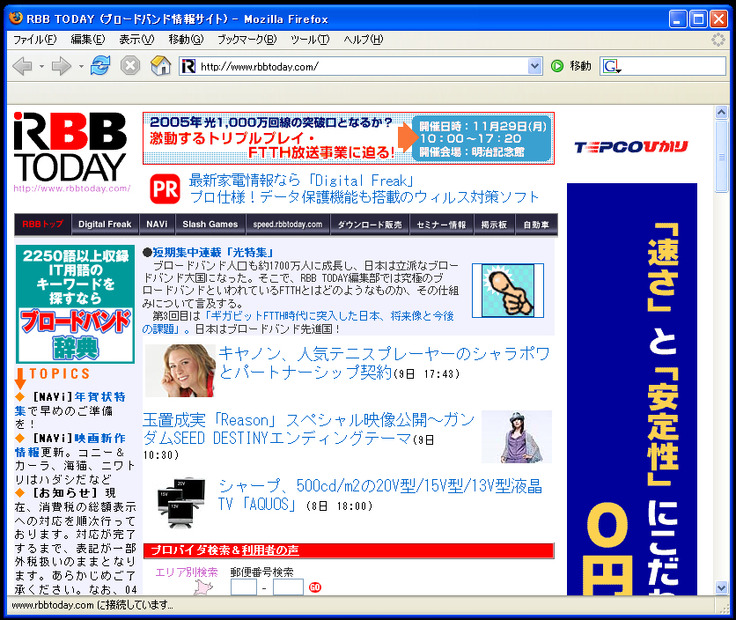Open the ブロードバンド辞典 banner
This screenshot has width=736, height=620.
pyautogui.click(x=75, y=304)
